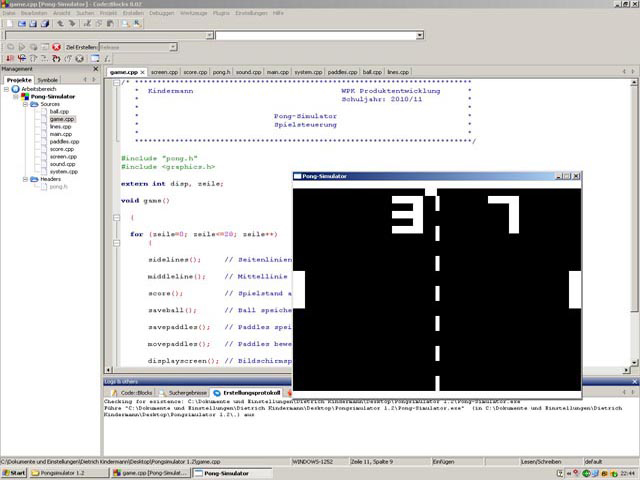This screenshot has width=640, height=480.
Task: Click the system tray clock 22:44
Action: tap(627, 473)
